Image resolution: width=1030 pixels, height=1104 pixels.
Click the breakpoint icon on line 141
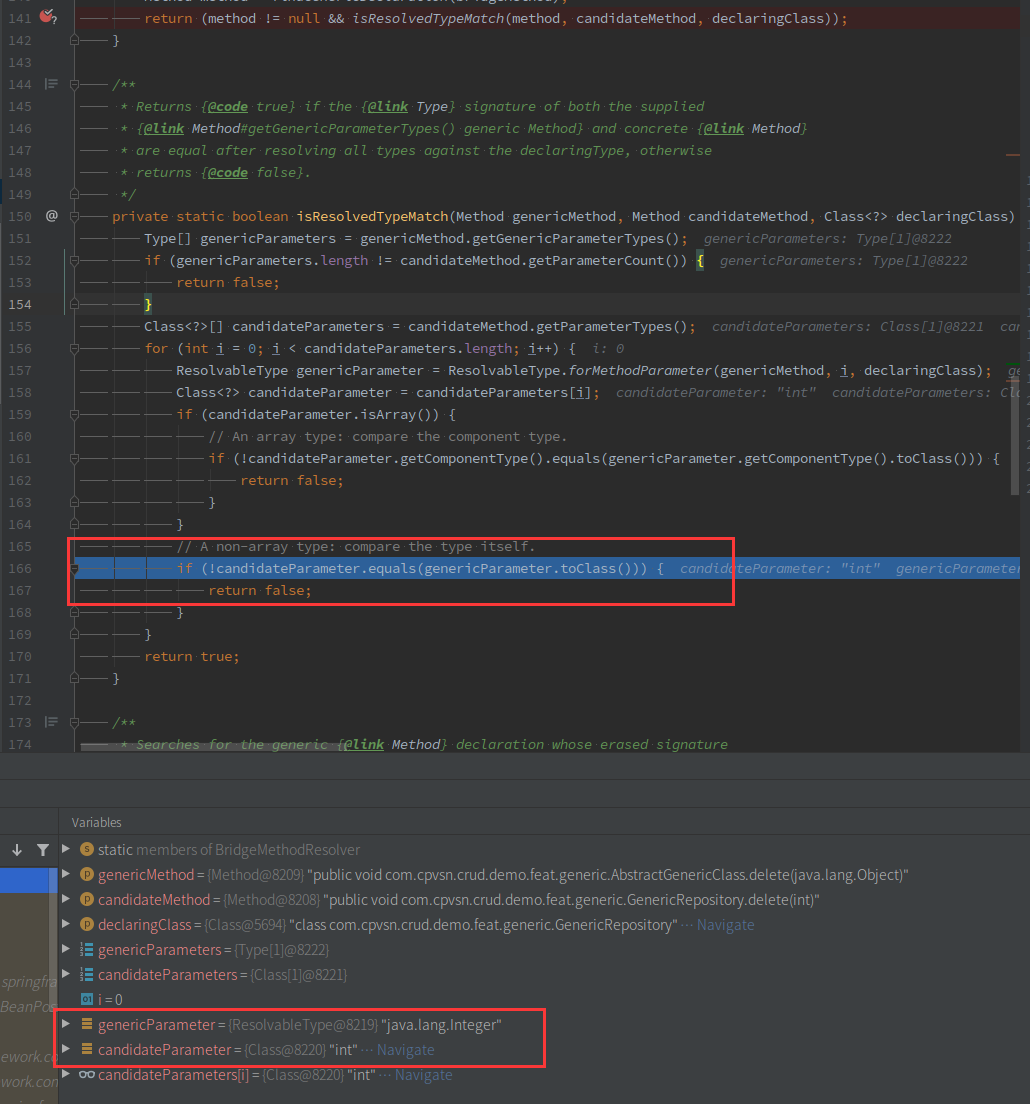pyautogui.click(x=47, y=16)
